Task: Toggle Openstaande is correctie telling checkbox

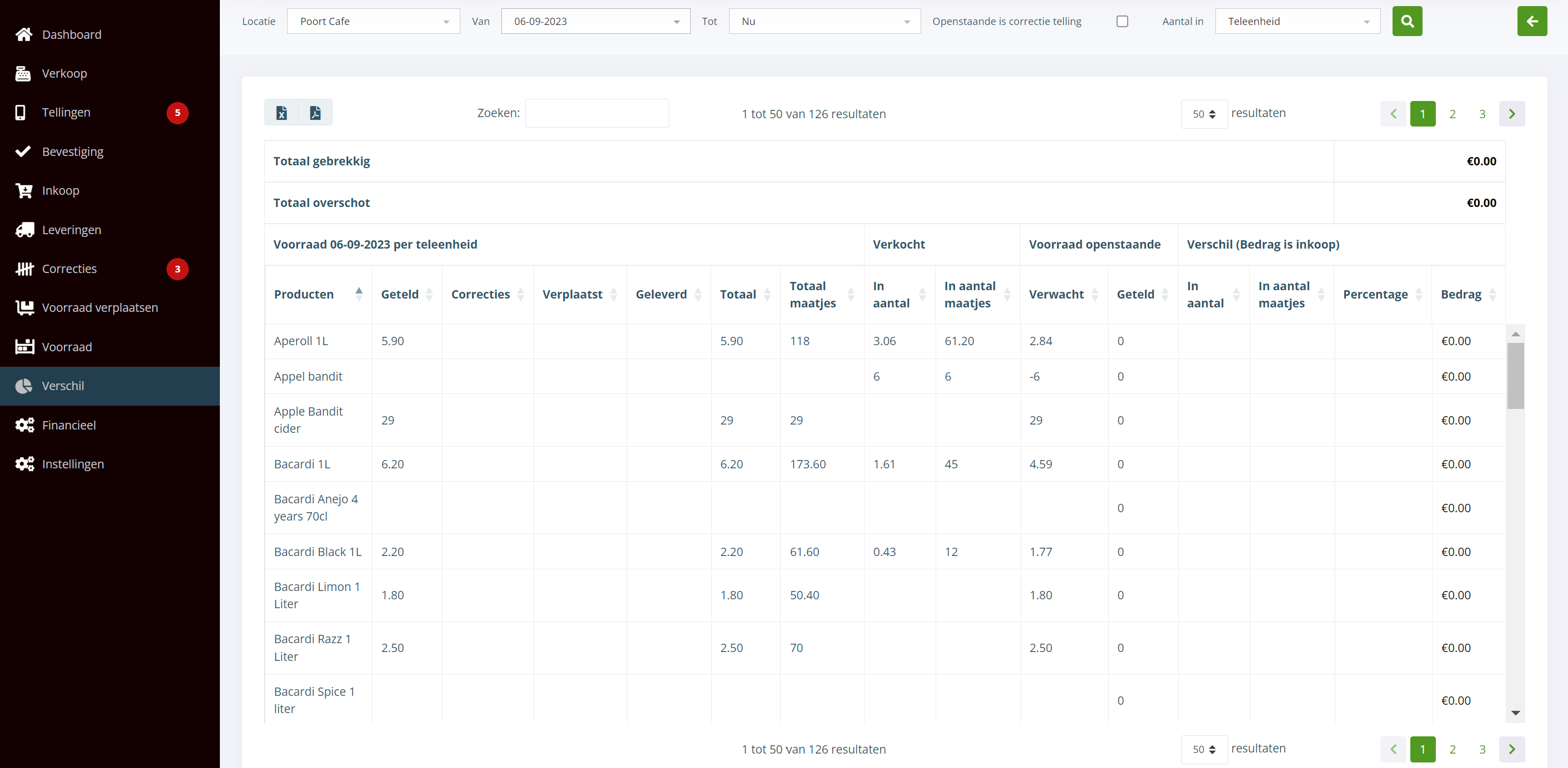Action: [x=1122, y=21]
